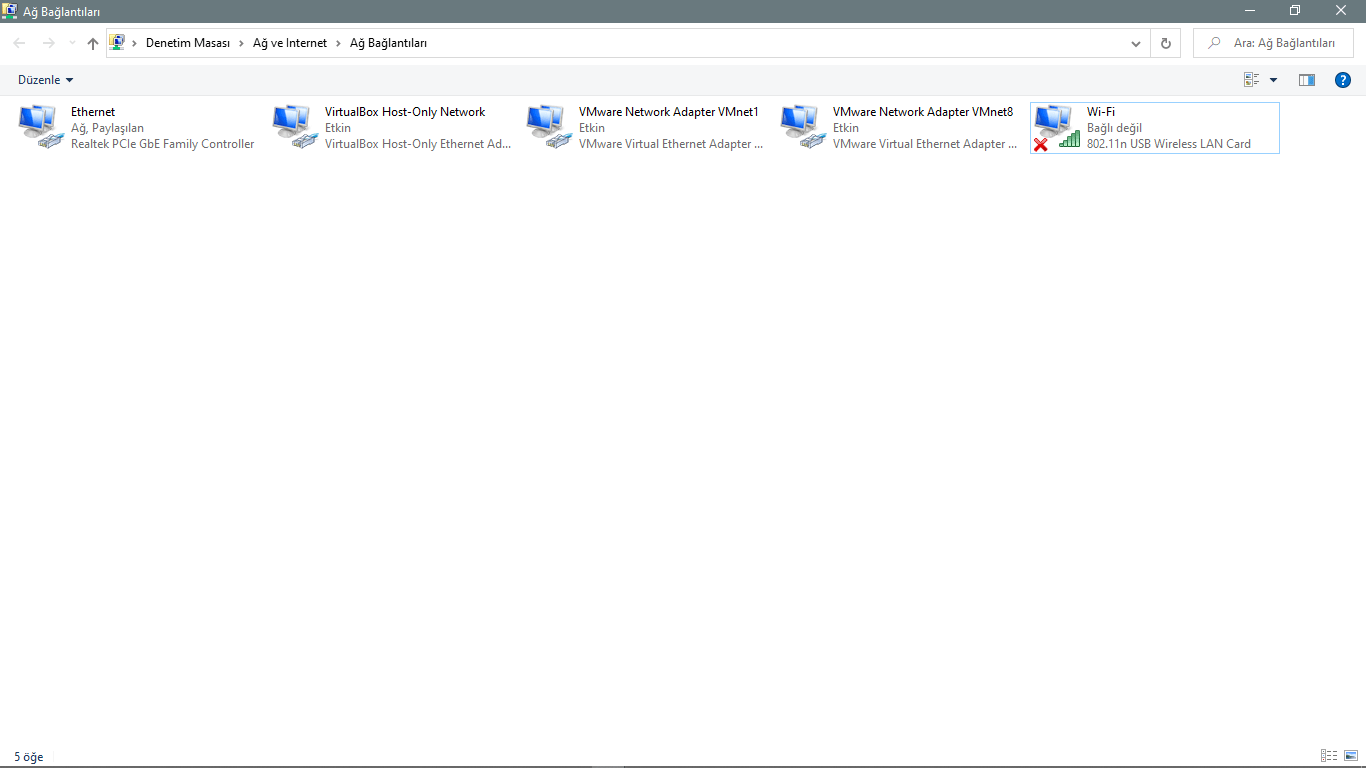Expand the address bar history dropdown

[1136, 43]
